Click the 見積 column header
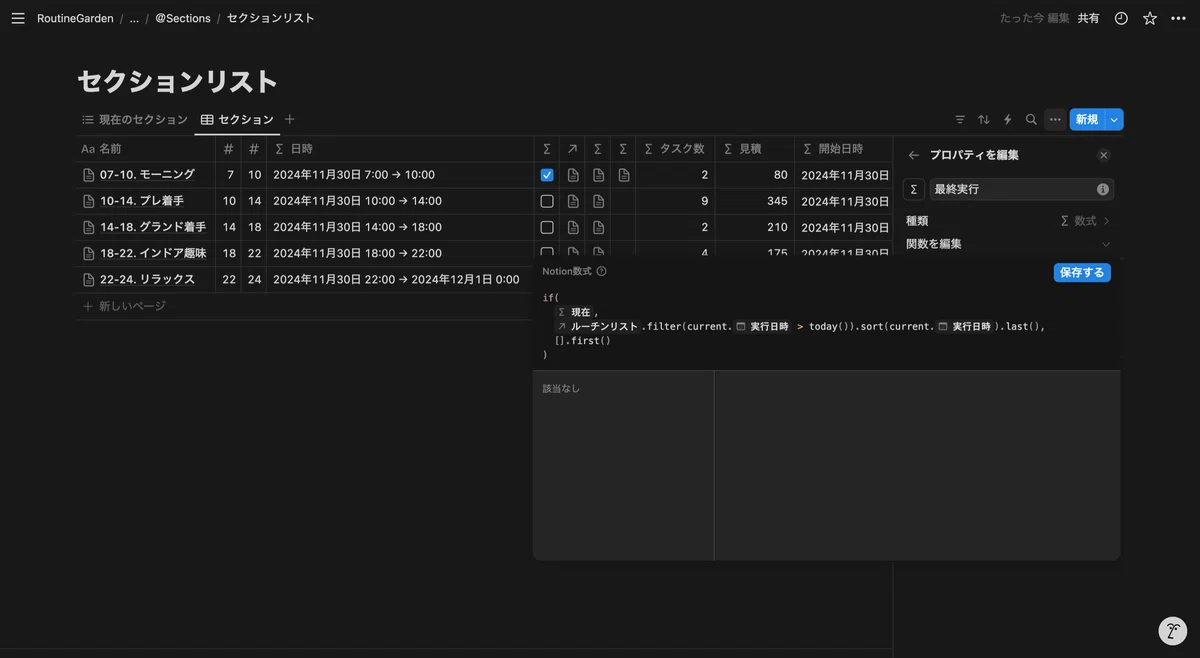 coord(755,148)
